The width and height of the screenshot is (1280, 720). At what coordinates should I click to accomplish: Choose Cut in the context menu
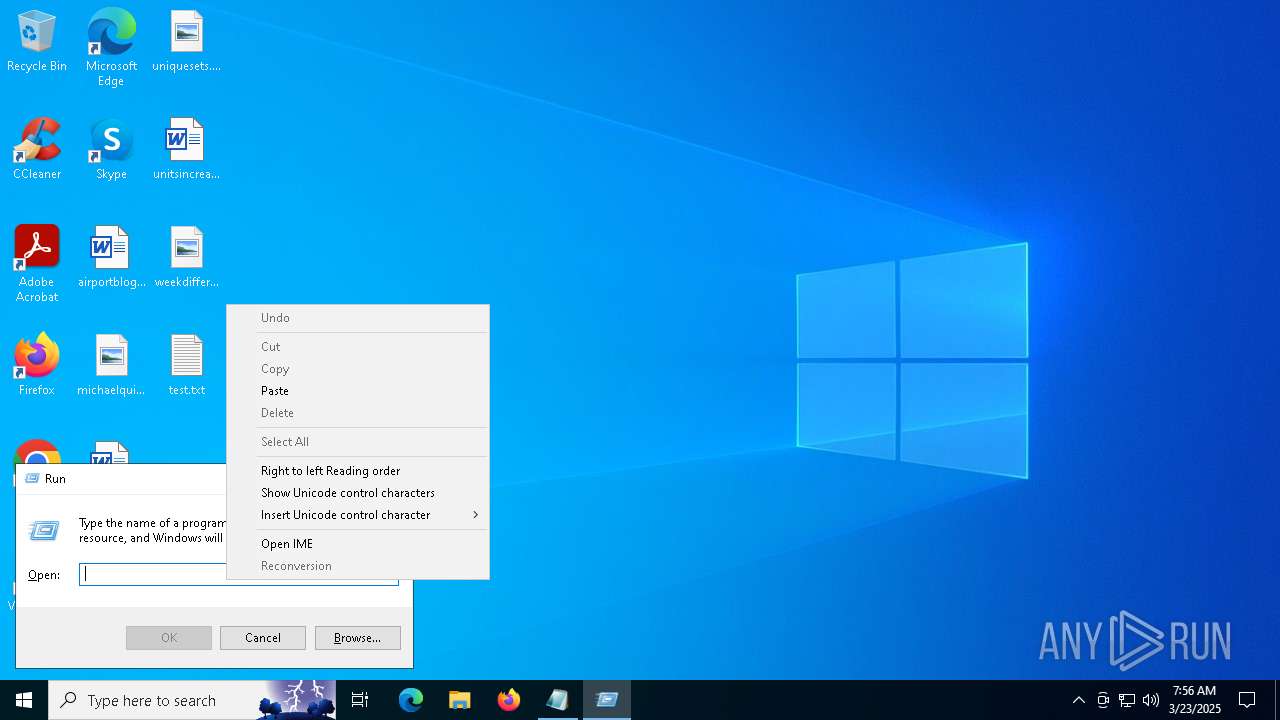coord(358,347)
